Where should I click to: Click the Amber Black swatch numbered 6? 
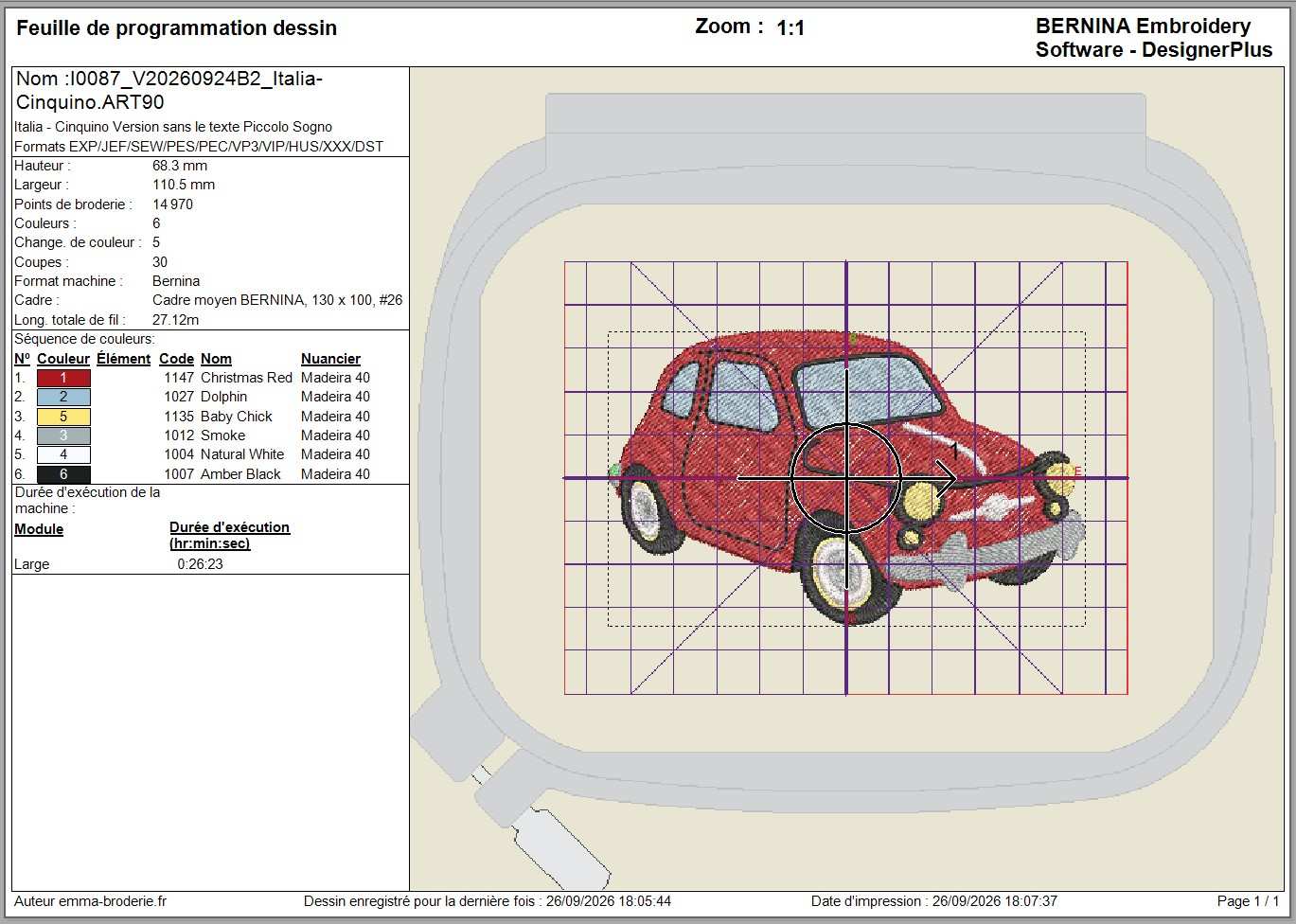click(63, 474)
